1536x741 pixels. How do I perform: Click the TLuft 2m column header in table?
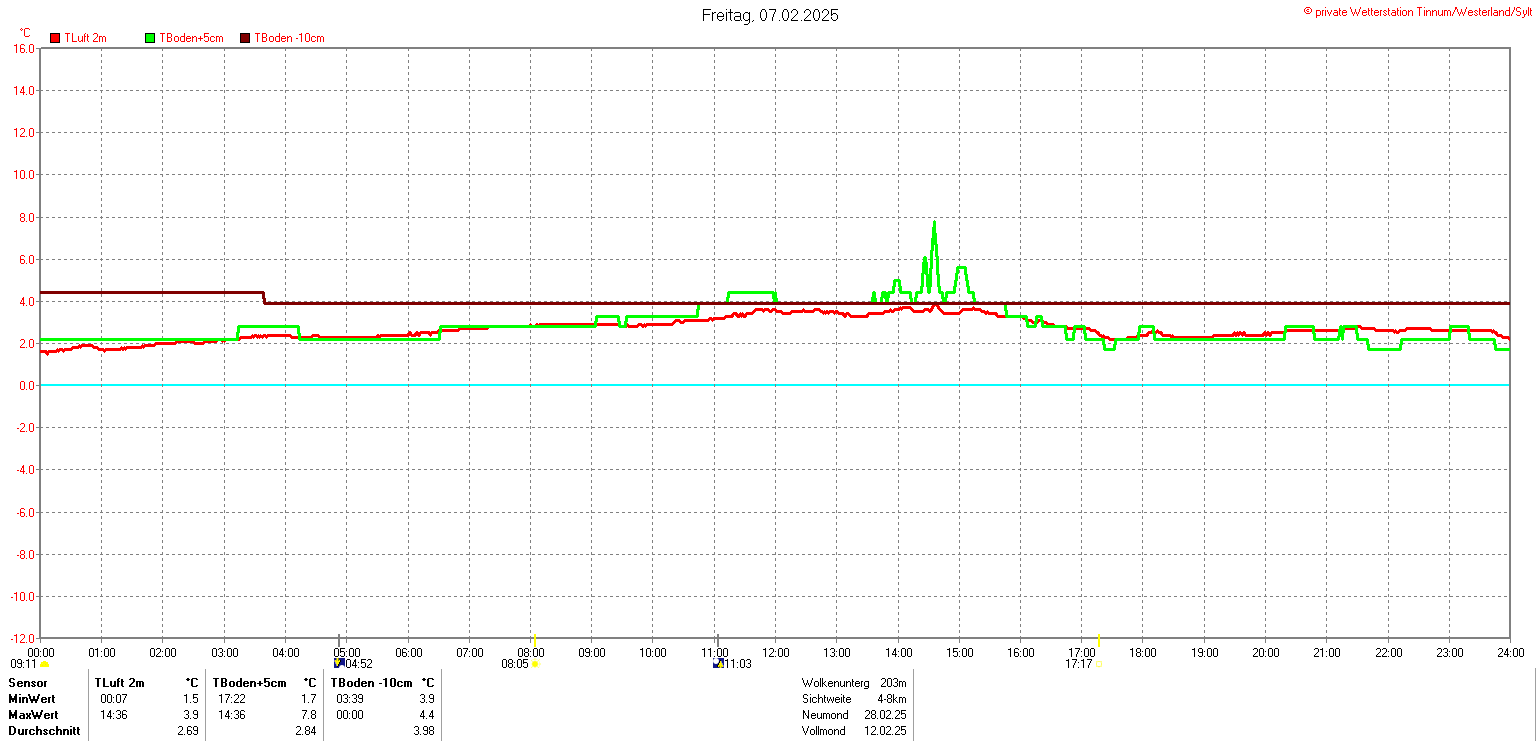(x=120, y=683)
